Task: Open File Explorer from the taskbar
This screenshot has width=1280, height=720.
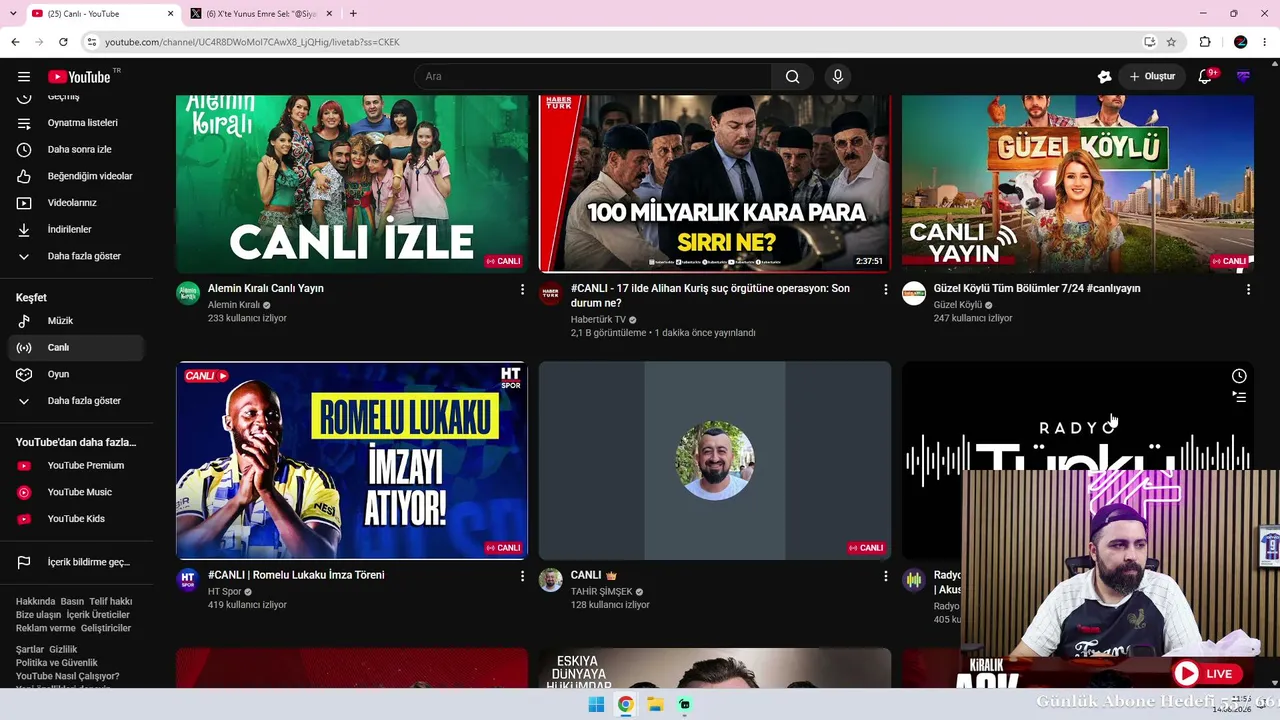Action: (655, 705)
